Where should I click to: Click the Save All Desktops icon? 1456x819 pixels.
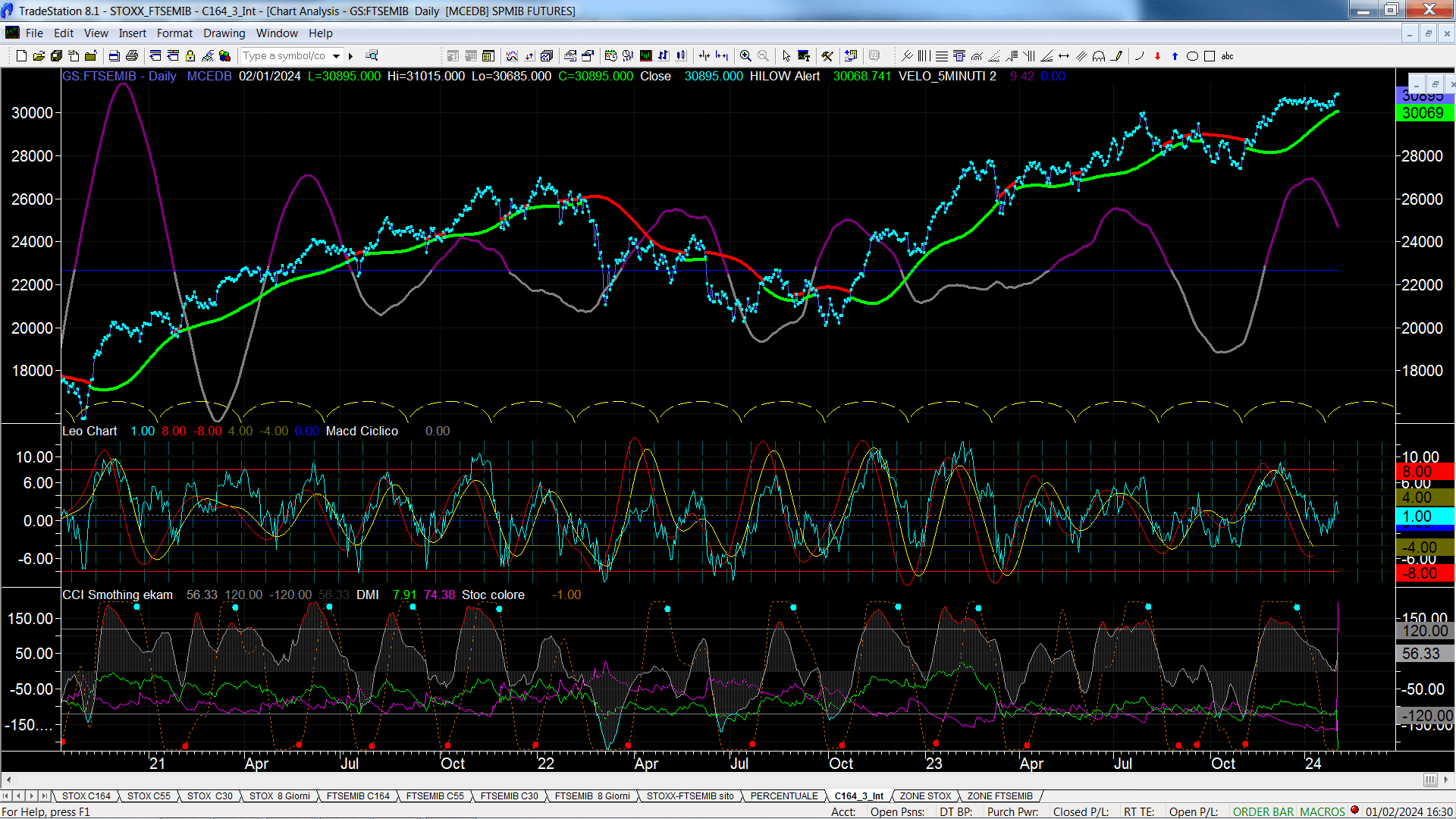coord(56,55)
